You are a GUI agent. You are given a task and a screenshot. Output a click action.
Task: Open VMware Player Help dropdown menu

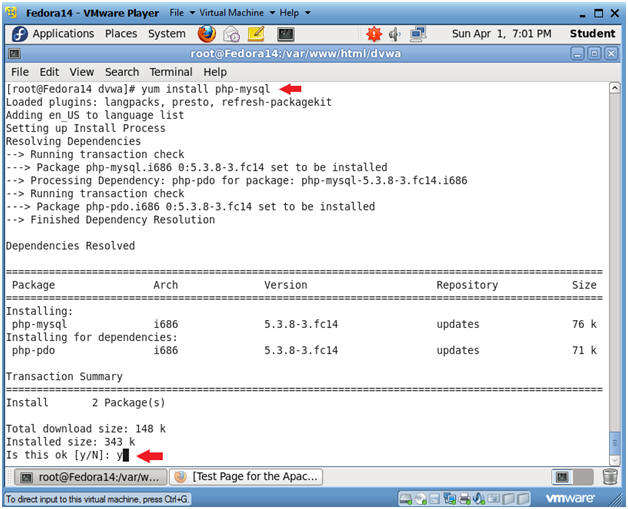[x=295, y=13]
